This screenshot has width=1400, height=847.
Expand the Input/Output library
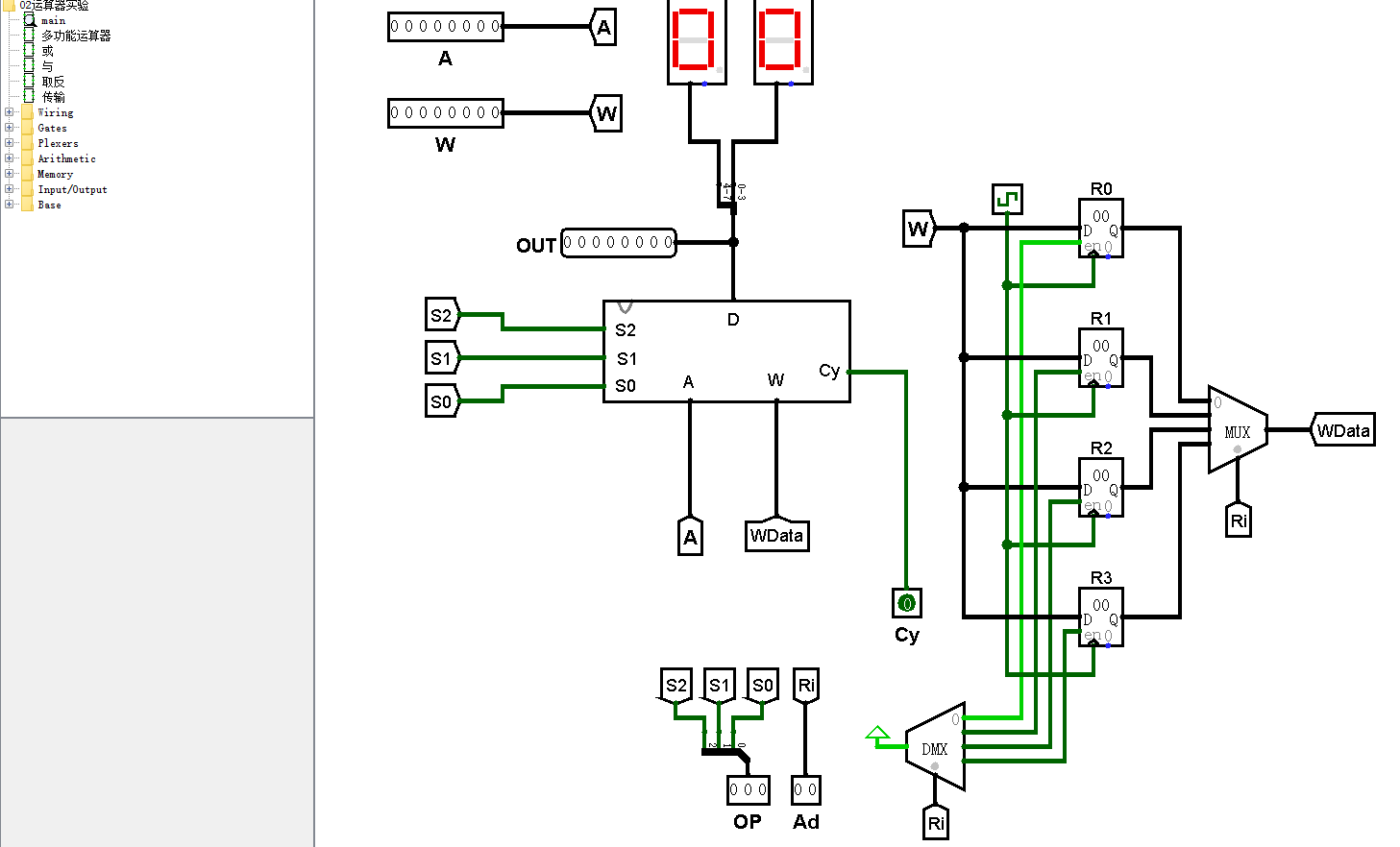tap(10, 189)
